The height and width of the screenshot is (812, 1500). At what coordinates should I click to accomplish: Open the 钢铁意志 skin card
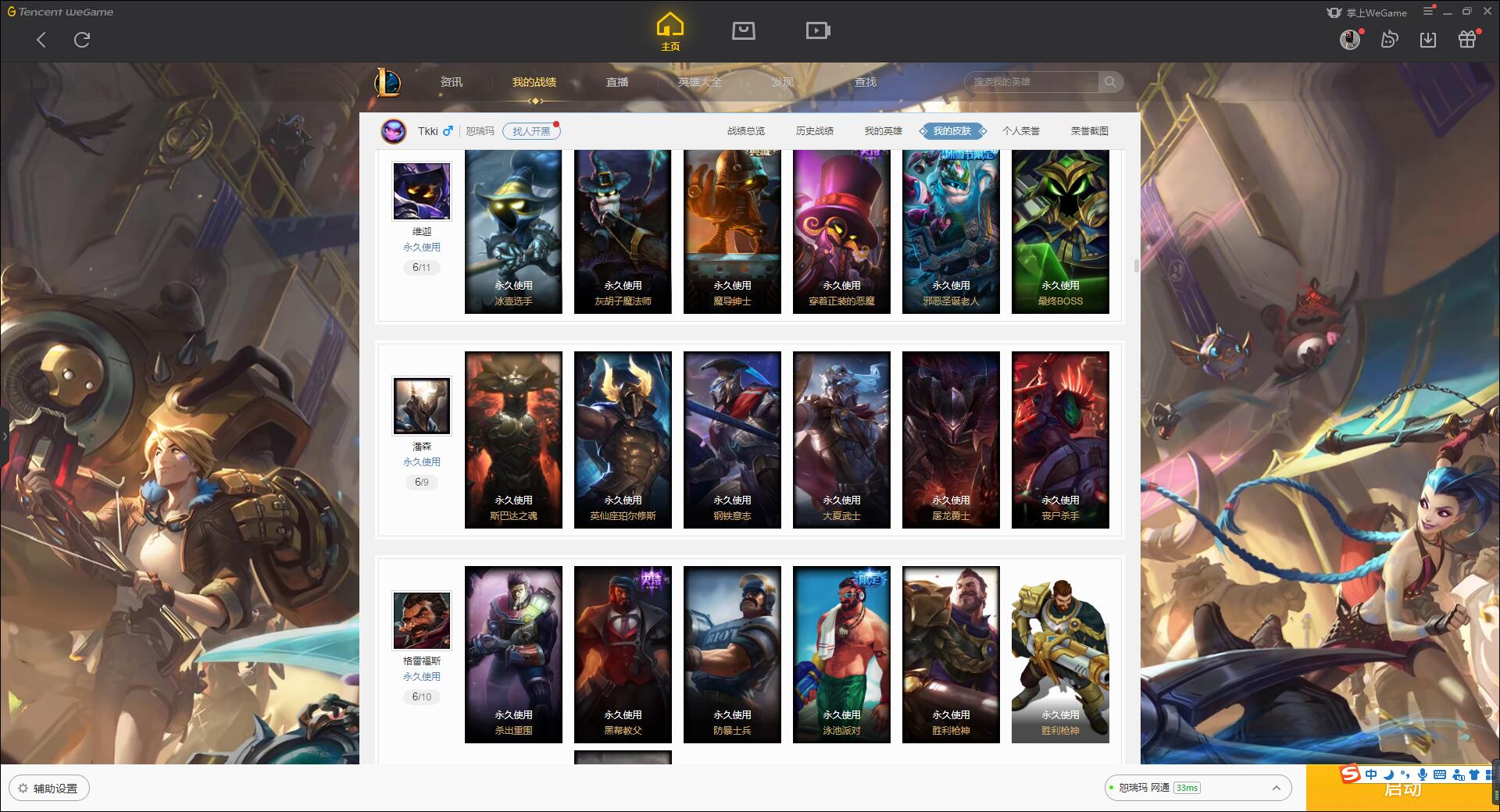(732, 440)
